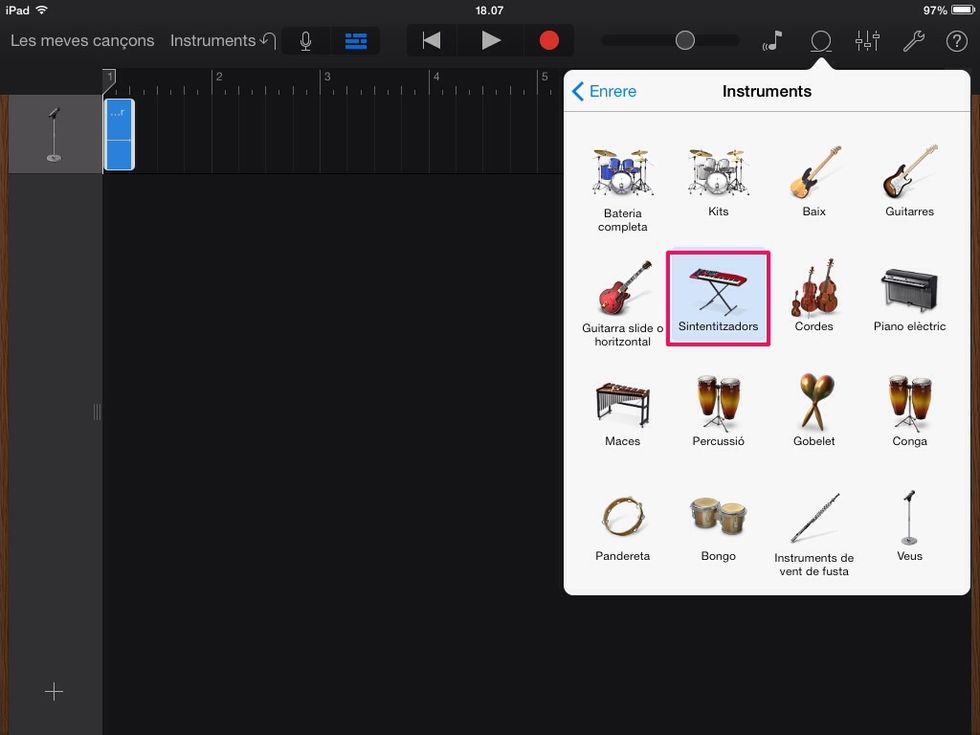This screenshot has width=980, height=735.
Task: Select the Maces xylophone instrument
Action: click(622, 411)
